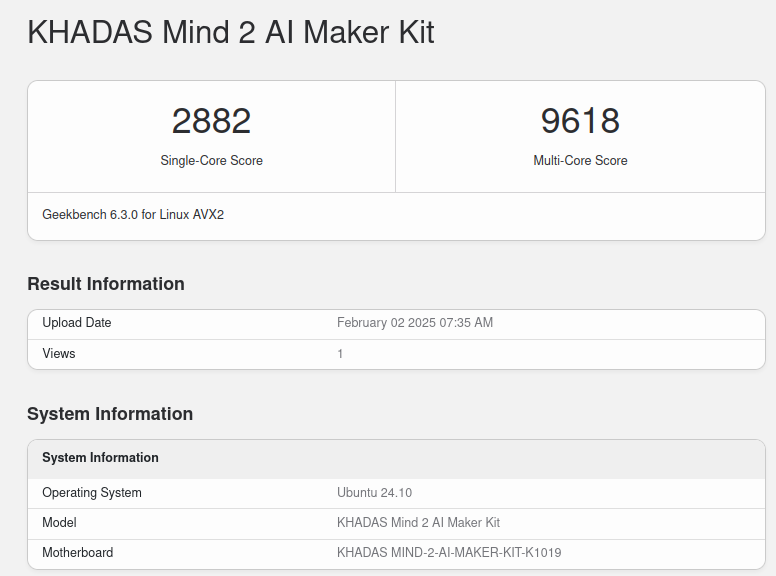Select the Views count value 1
The image size is (776, 576).
340,353
